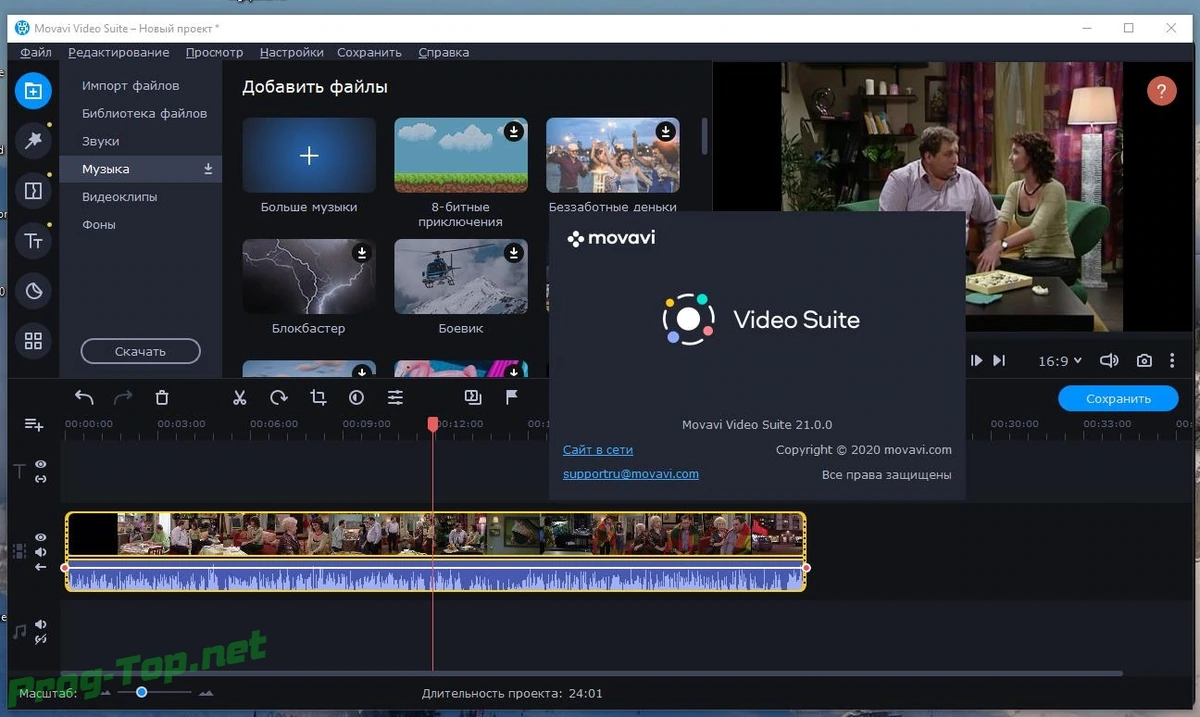Viewport: 1200px width, 717px height.
Task: Open the Просмотр menu
Action: pyautogui.click(x=214, y=52)
